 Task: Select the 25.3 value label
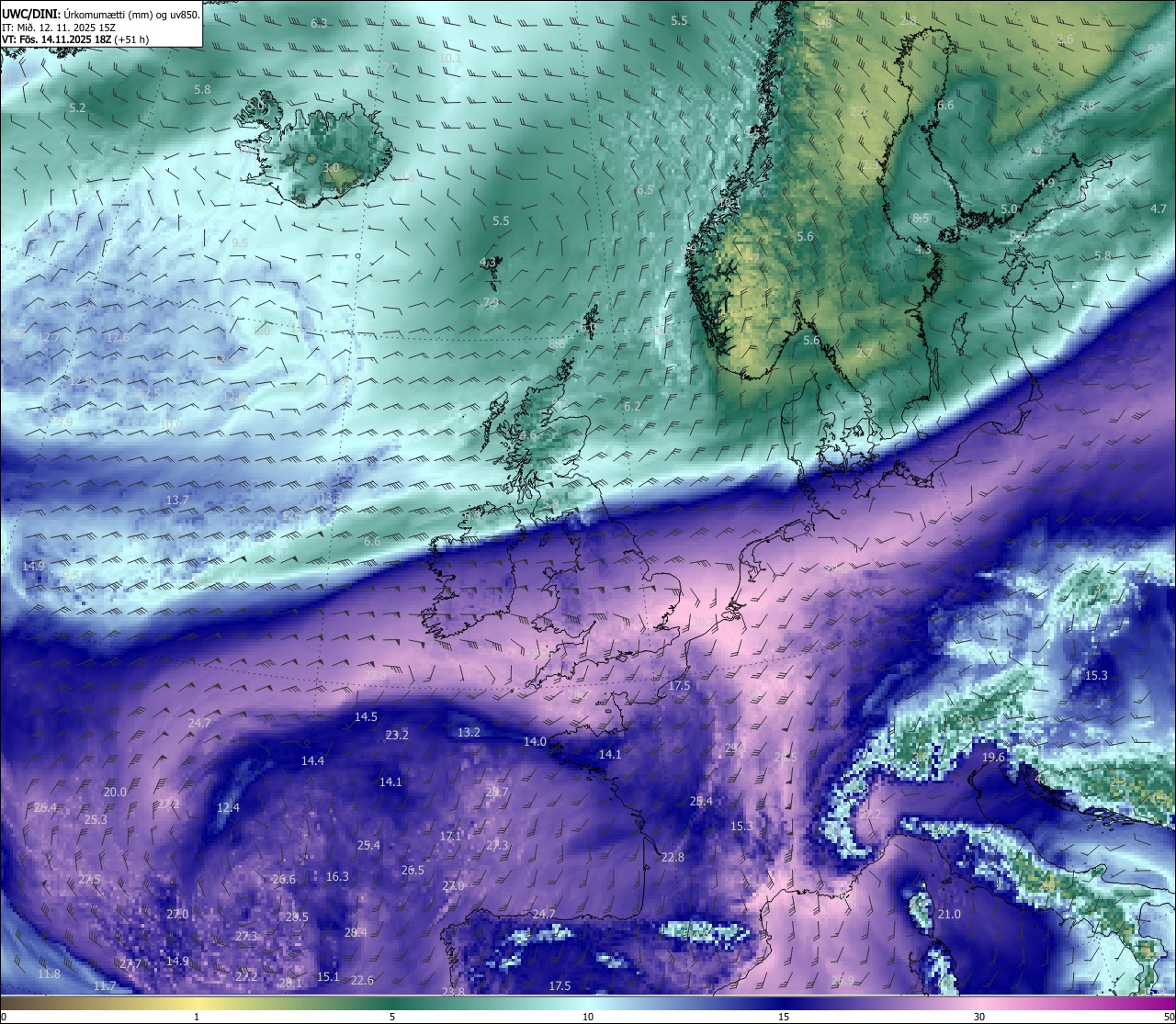pyautogui.click(x=96, y=819)
